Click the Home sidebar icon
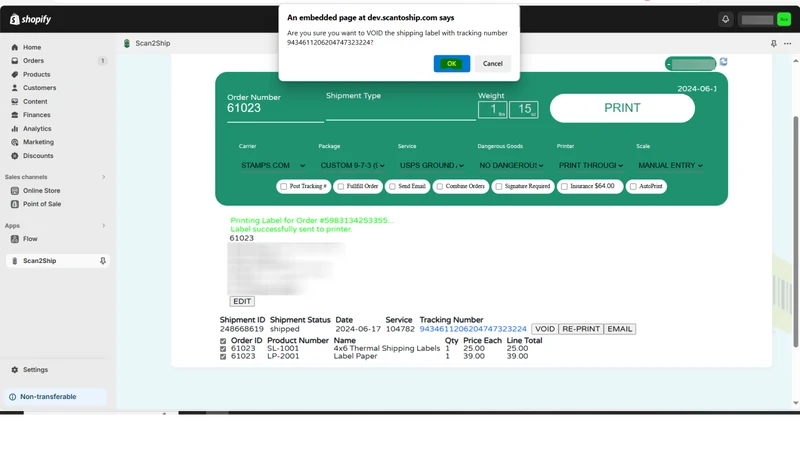 coord(15,47)
